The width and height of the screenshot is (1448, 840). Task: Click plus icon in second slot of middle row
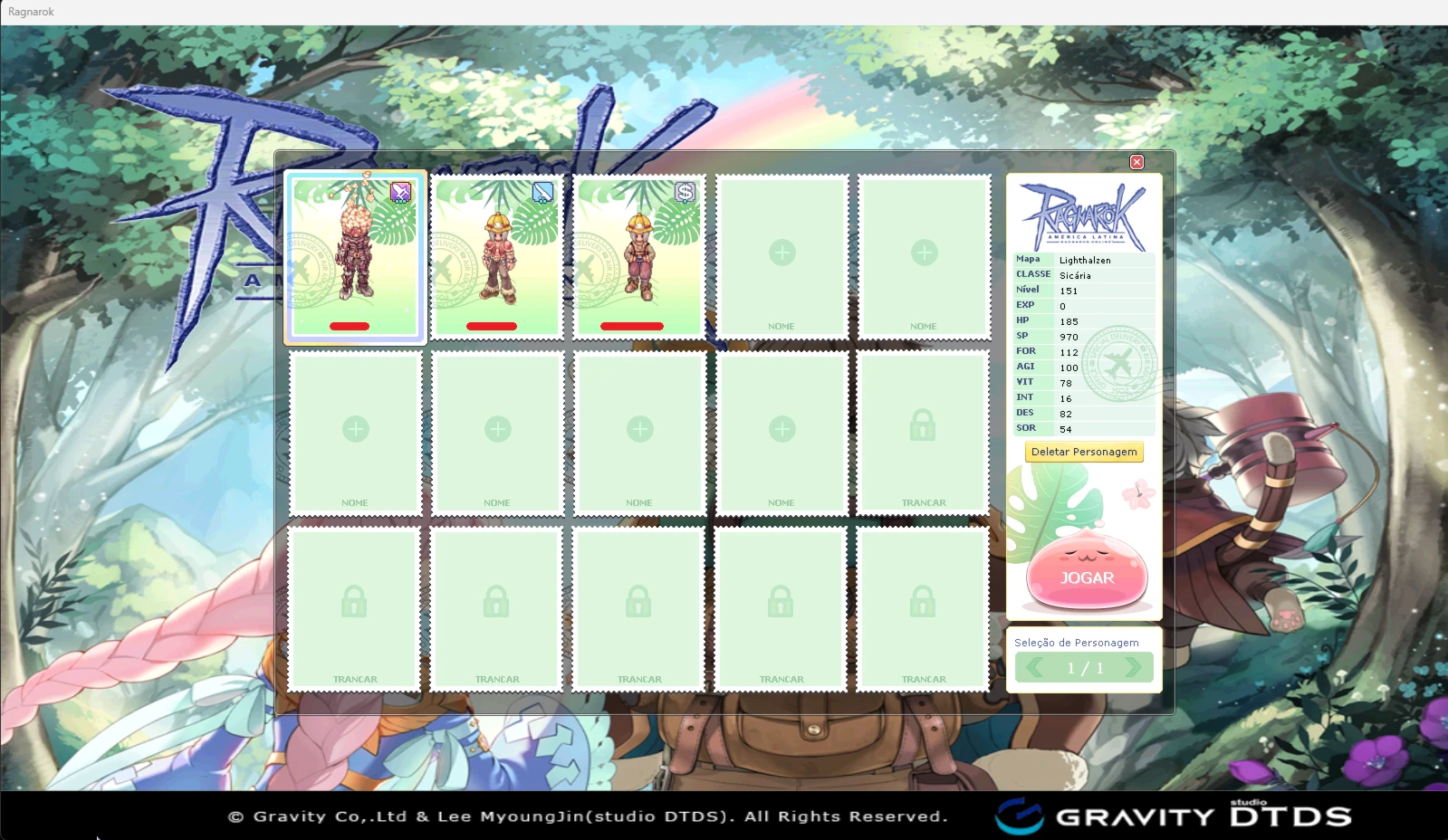pyautogui.click(x=498, y=429)
